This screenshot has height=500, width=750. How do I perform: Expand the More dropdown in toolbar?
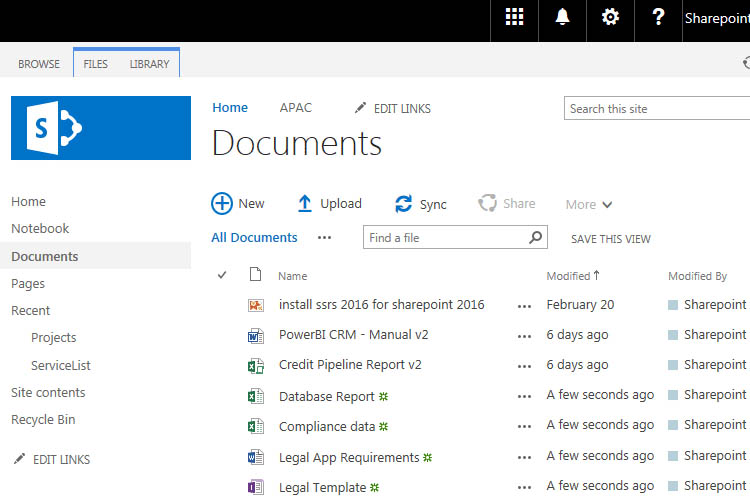[x=588, y=205]
